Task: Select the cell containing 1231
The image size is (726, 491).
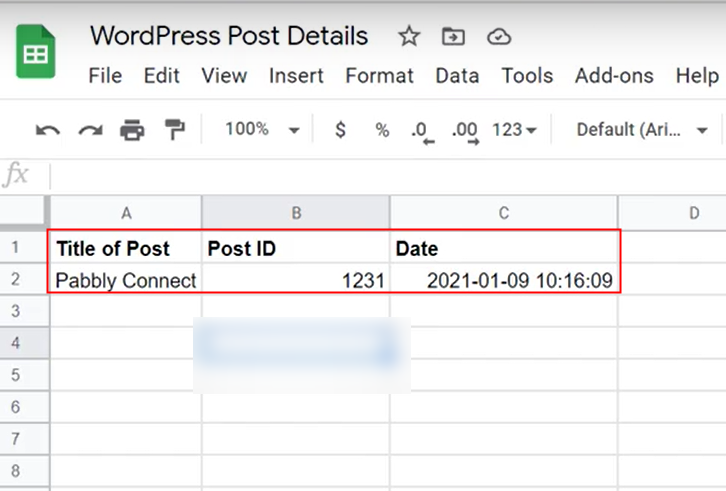Action: (x=296, y=279)
